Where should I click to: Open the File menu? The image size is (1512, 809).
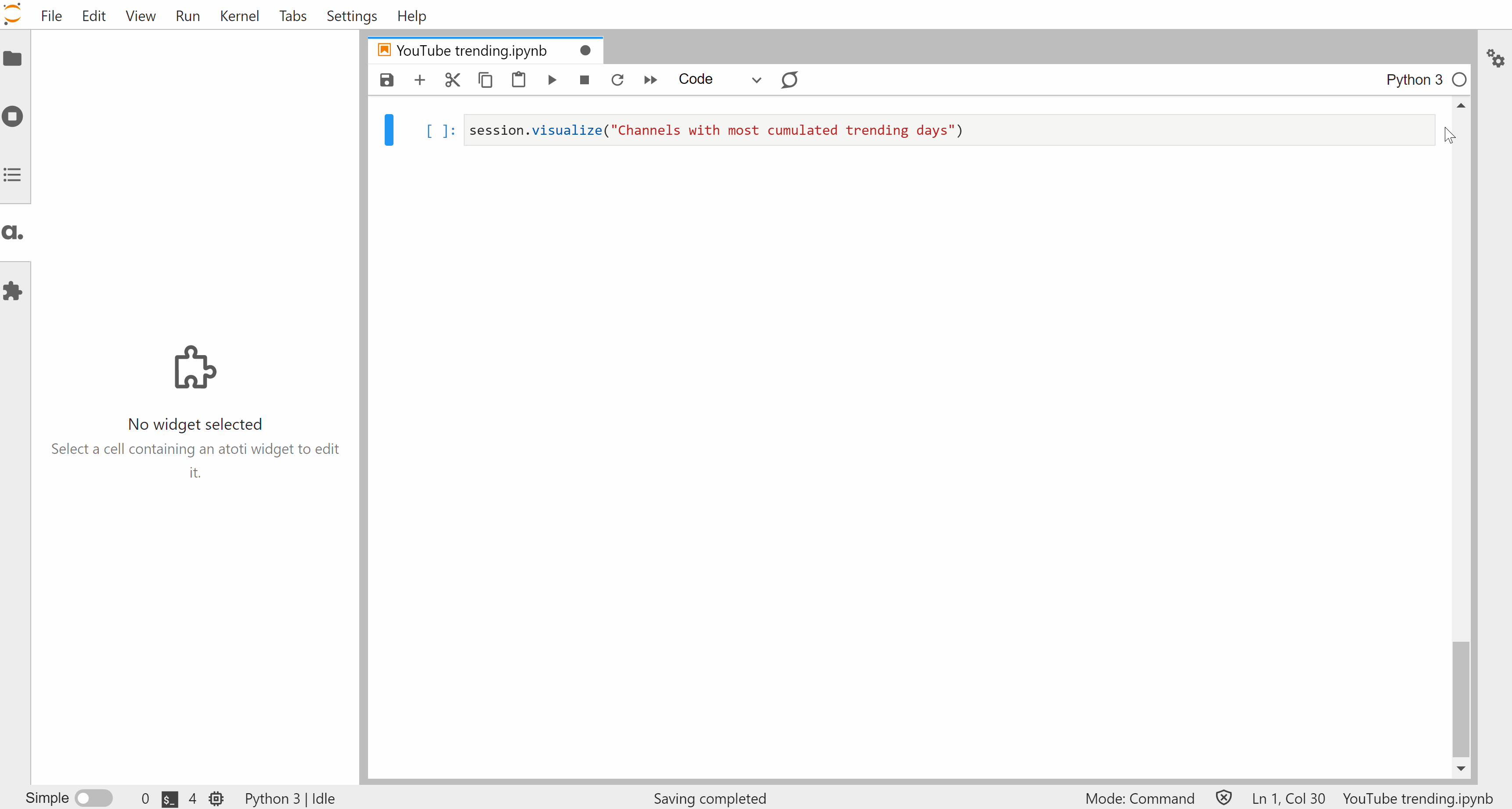point(52,16)
